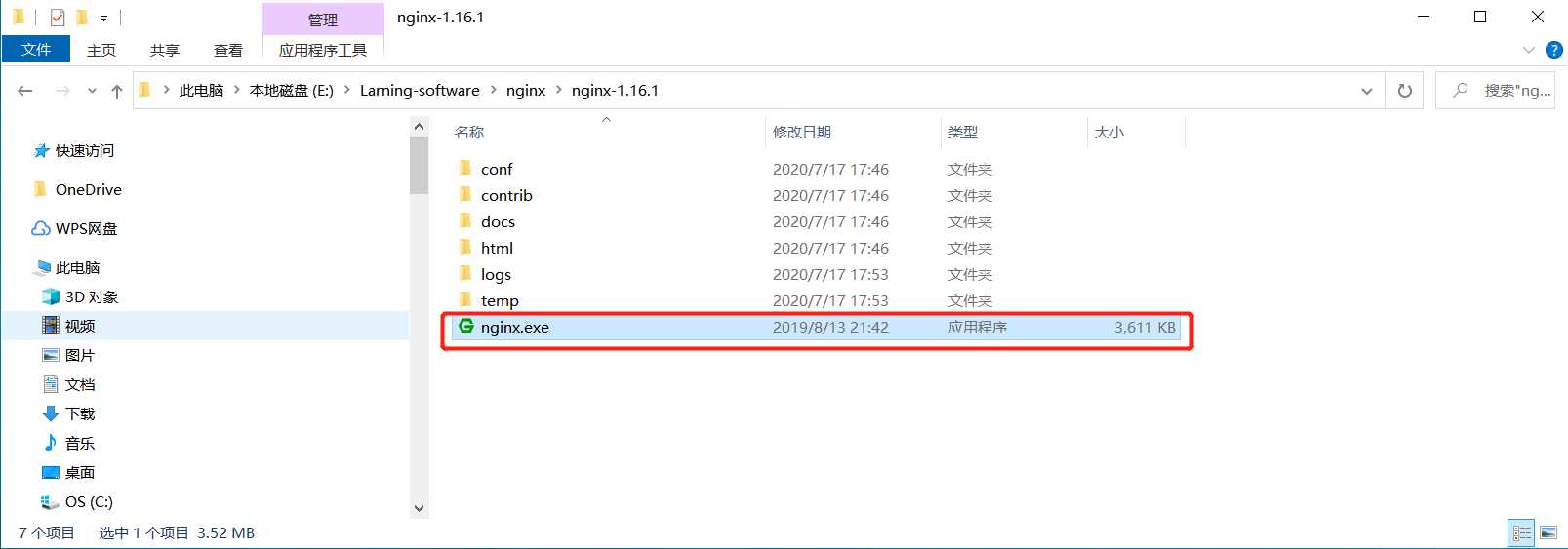Click the WPS cloud drive icon

(41, 228)
